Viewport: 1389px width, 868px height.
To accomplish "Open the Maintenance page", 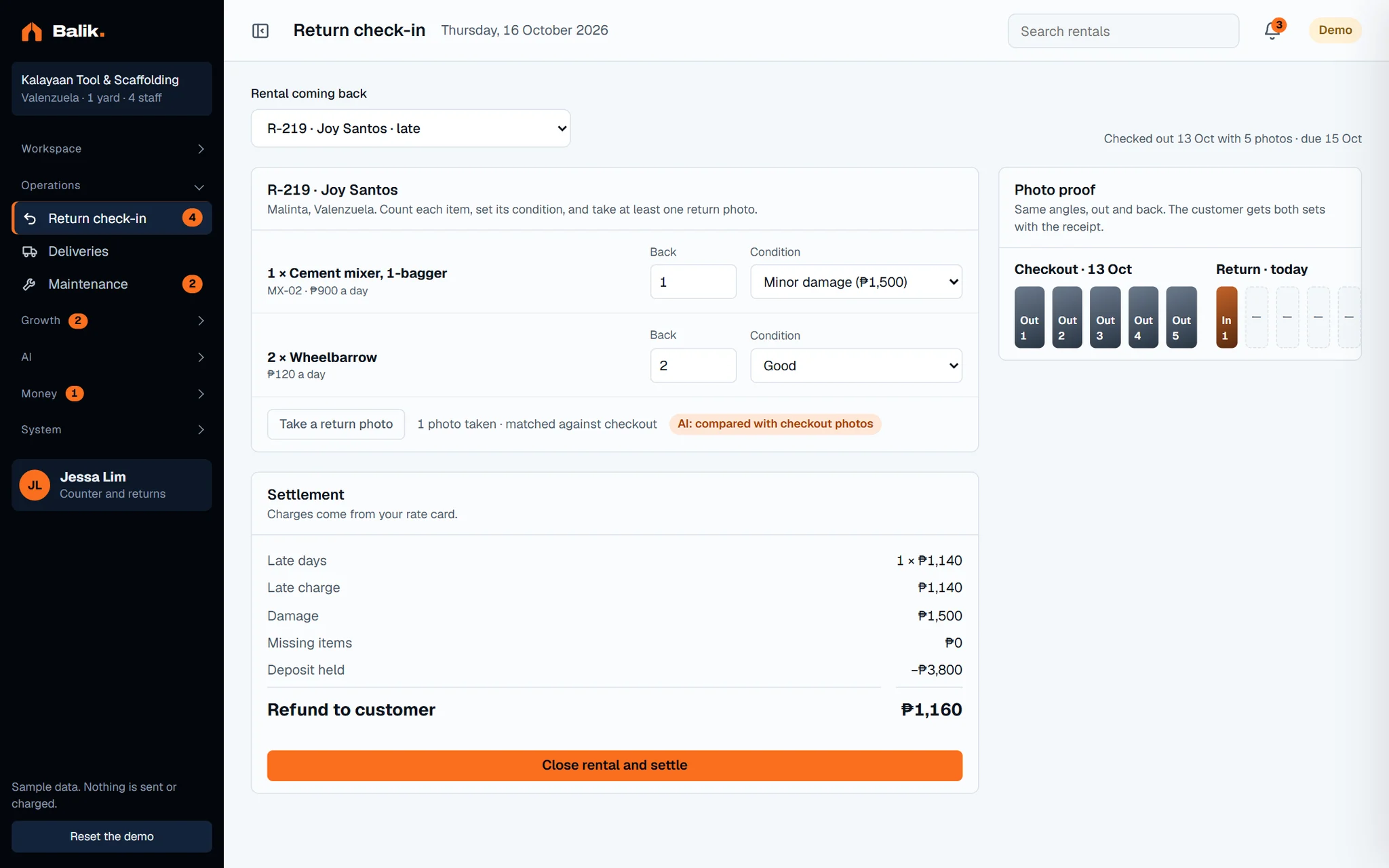I will click(x=112, y=284).
